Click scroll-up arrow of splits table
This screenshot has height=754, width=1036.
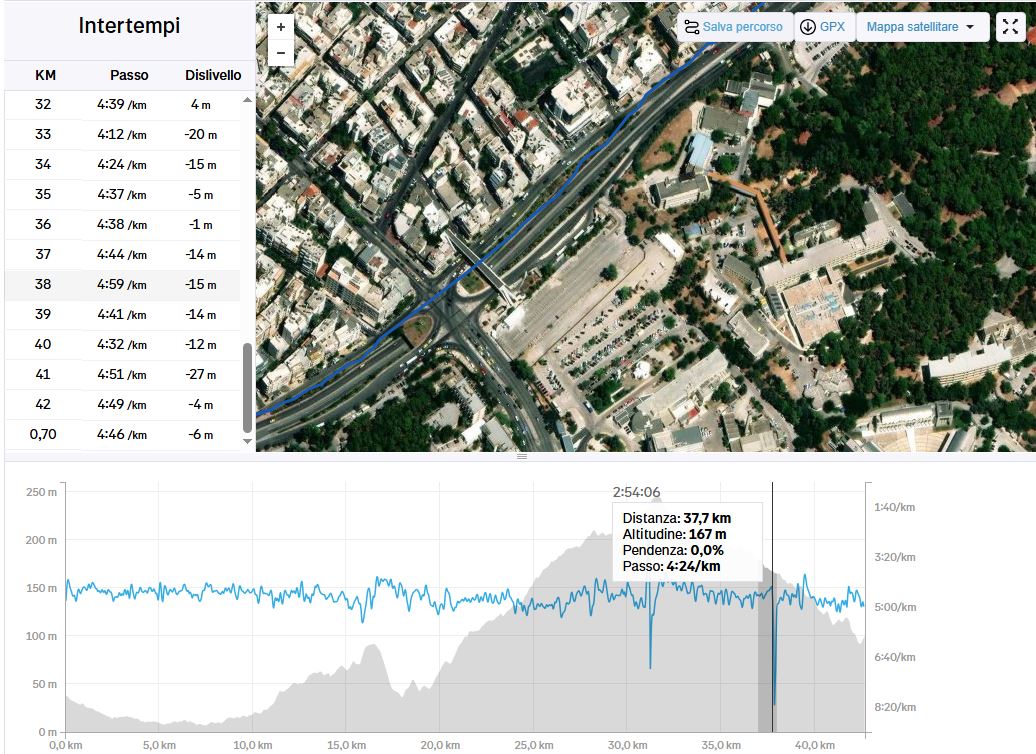tap(248, 100)
